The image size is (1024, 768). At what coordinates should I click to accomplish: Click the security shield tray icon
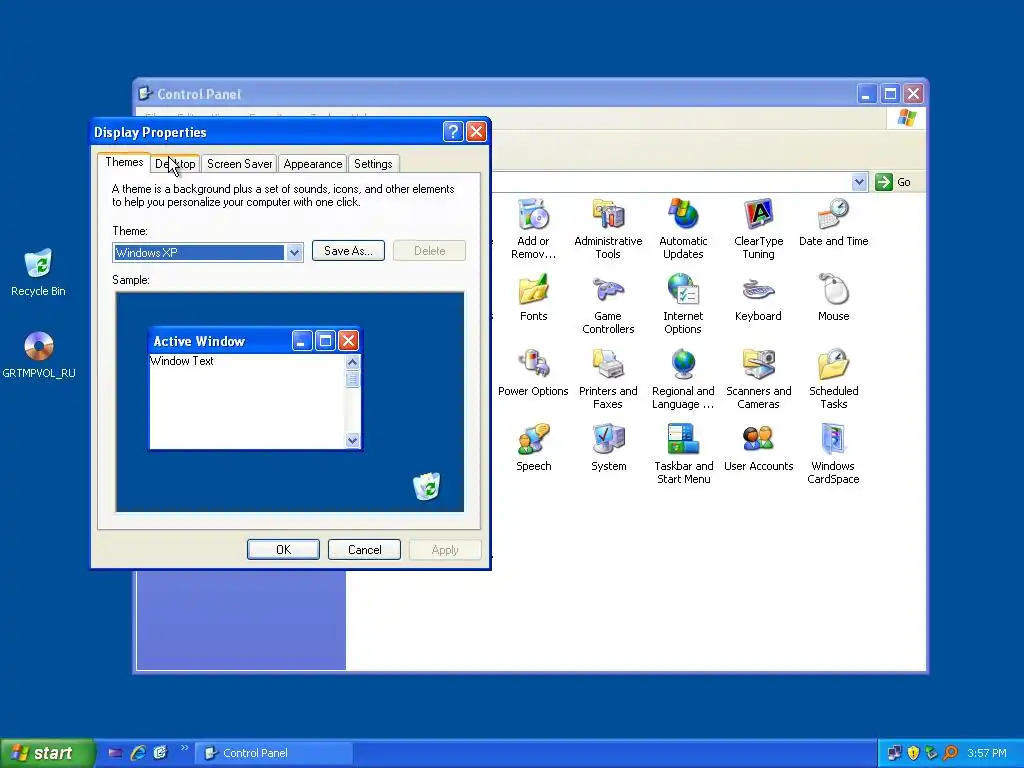pyautogui.click(x=913, y=752)
